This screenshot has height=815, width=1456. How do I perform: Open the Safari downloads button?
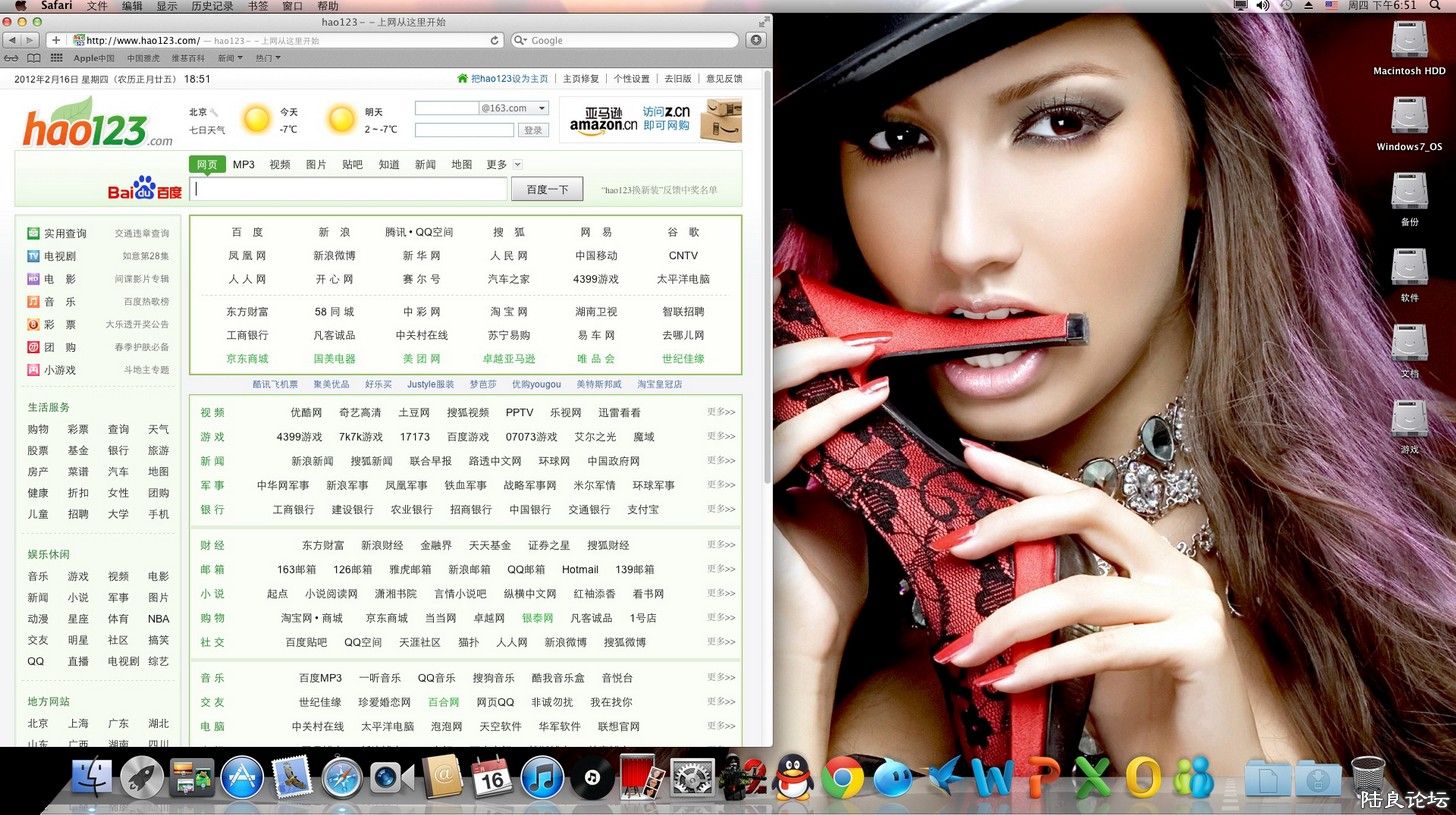(756, 40)
